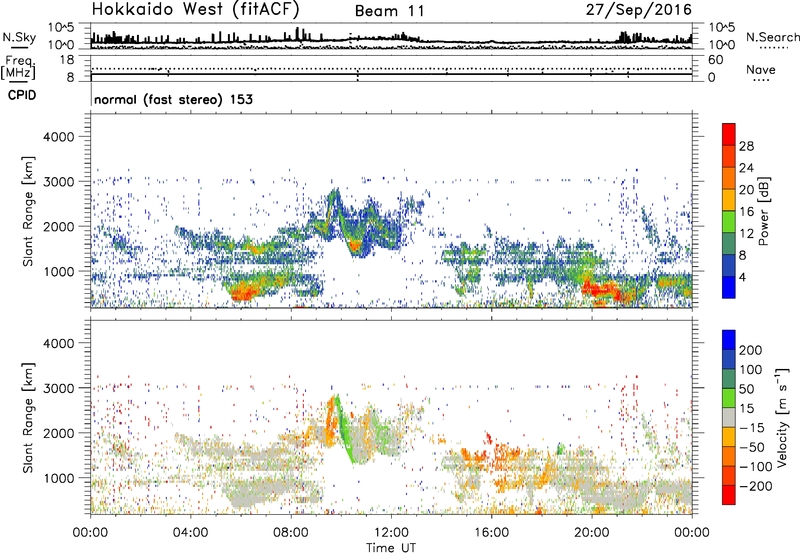This screenshot has width=800, height=554.
Task: Click the '20:00' time axis label
Action: coord(591,533)
